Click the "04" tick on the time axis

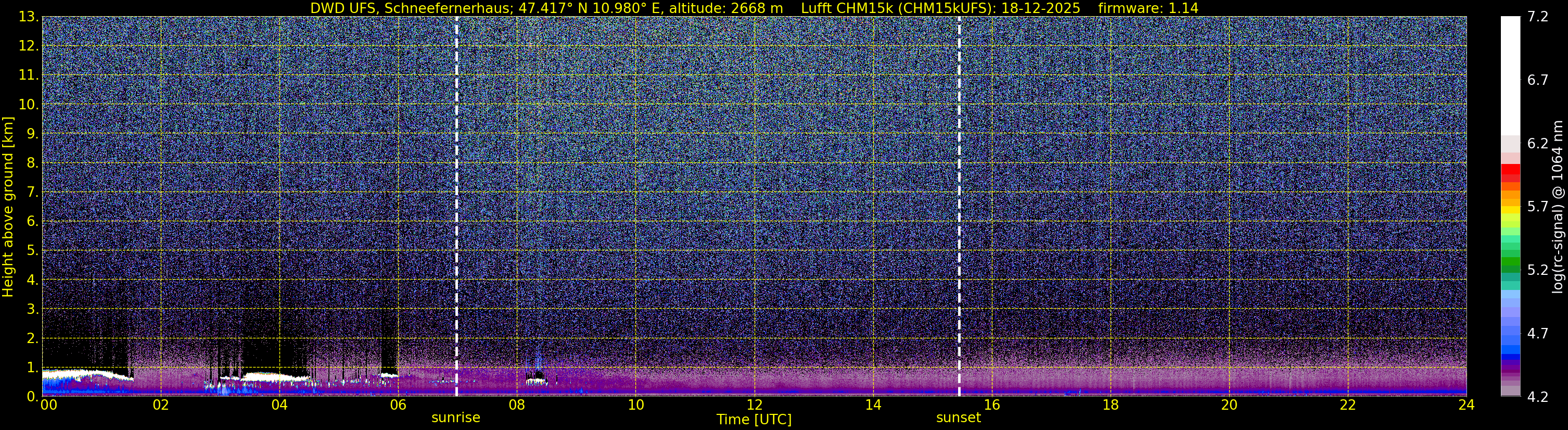pos(279,405)
